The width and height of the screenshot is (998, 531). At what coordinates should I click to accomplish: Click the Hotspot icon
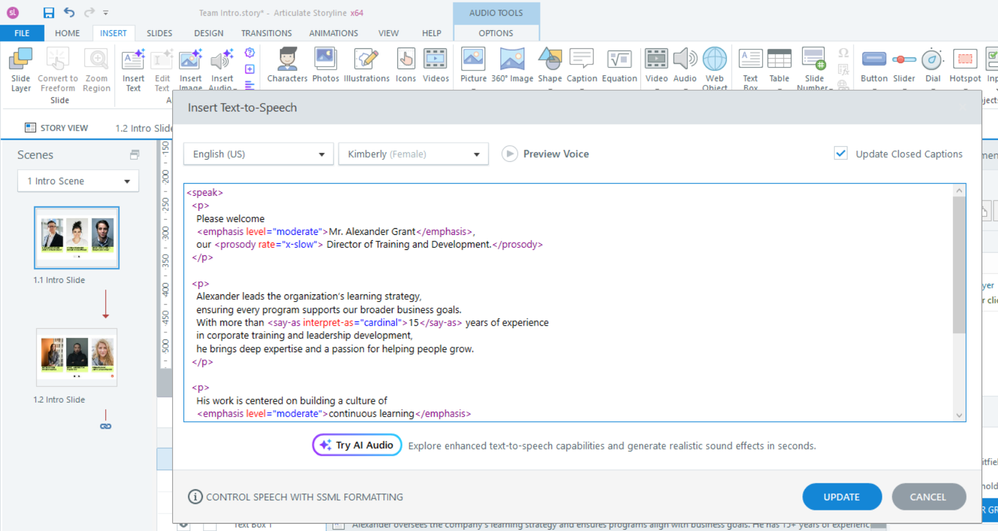click(x=965, y=64)
